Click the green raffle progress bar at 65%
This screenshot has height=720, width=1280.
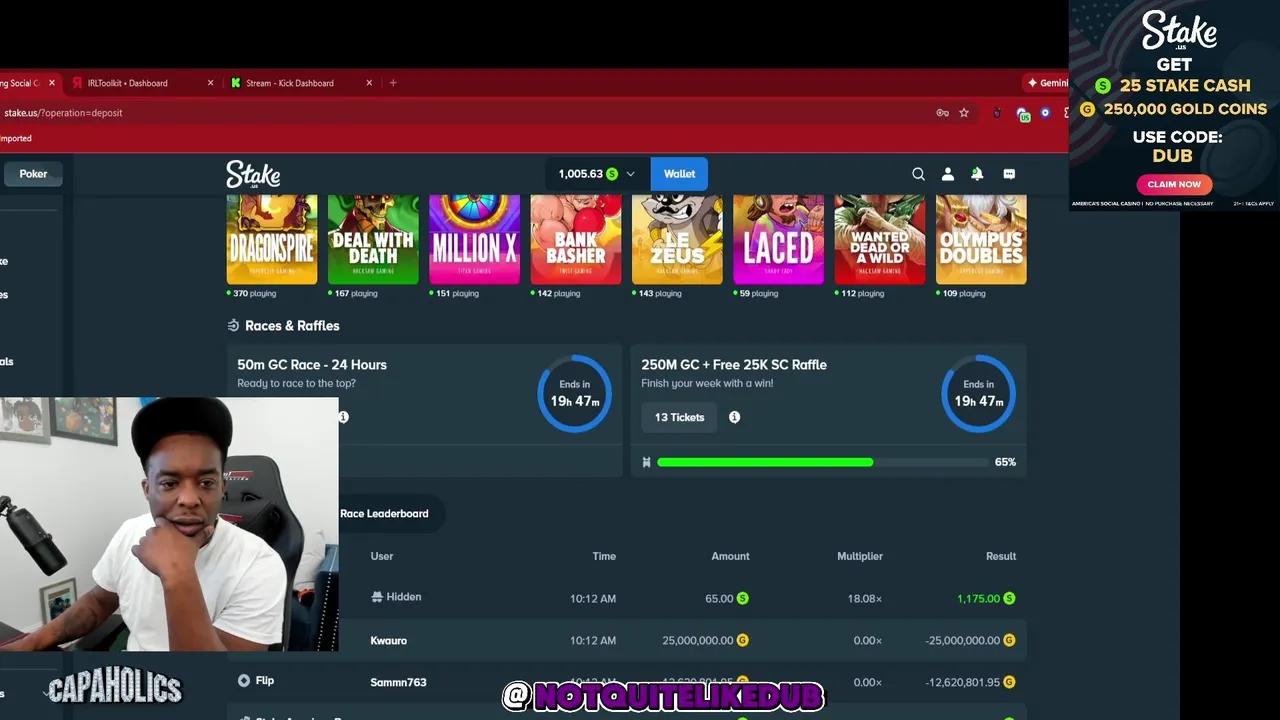coord(765,462)
